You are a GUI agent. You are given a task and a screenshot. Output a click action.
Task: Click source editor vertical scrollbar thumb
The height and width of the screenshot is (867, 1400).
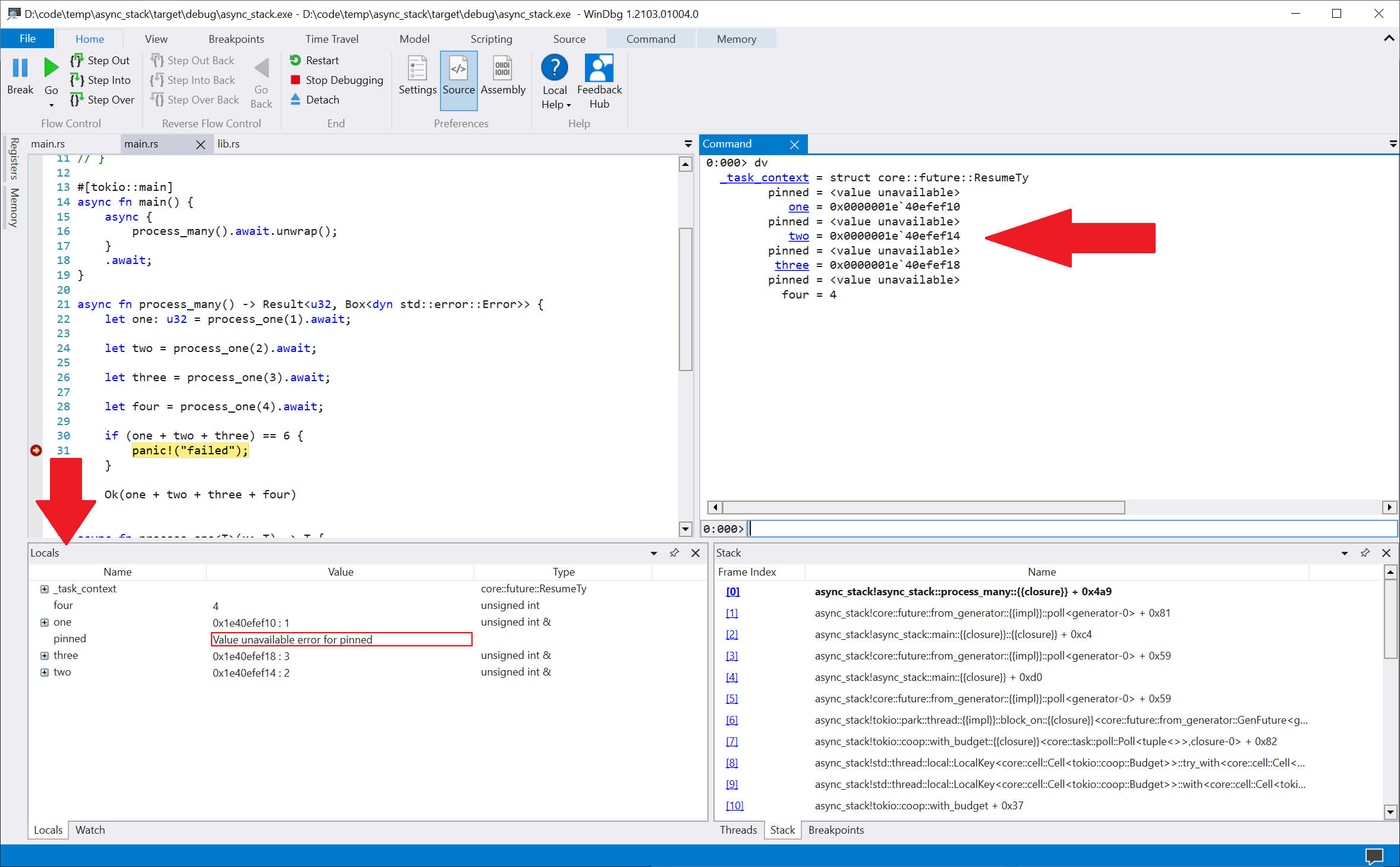(x=685, y=299)
